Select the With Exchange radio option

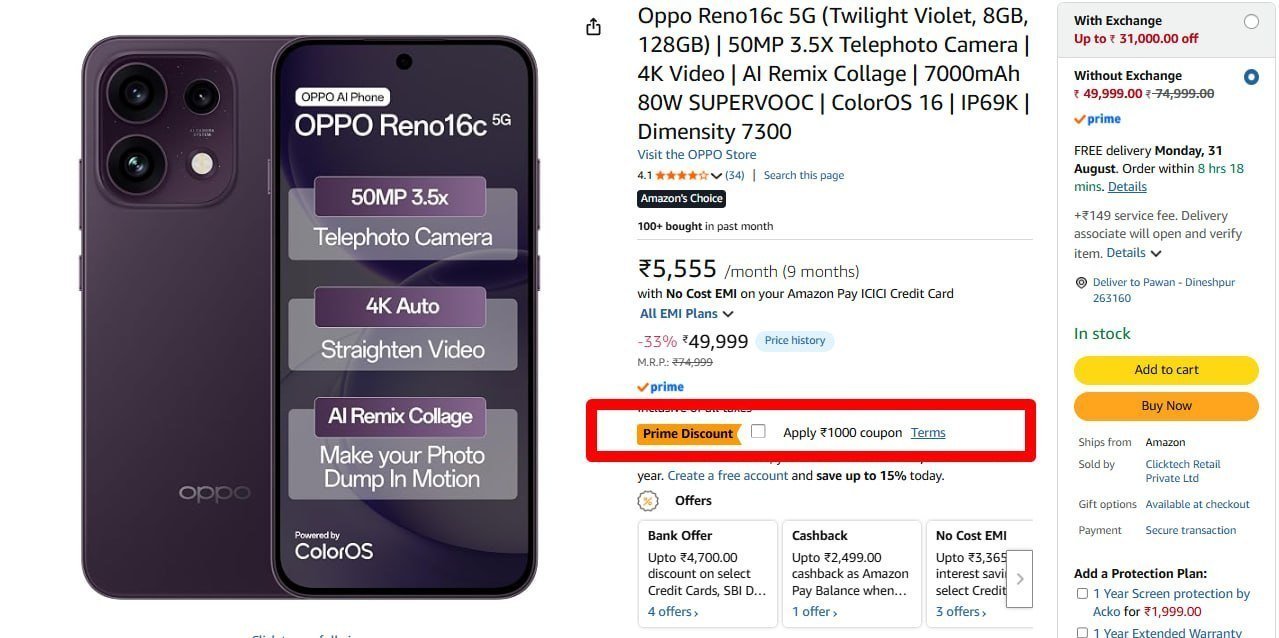click(x=1251, y=21)
